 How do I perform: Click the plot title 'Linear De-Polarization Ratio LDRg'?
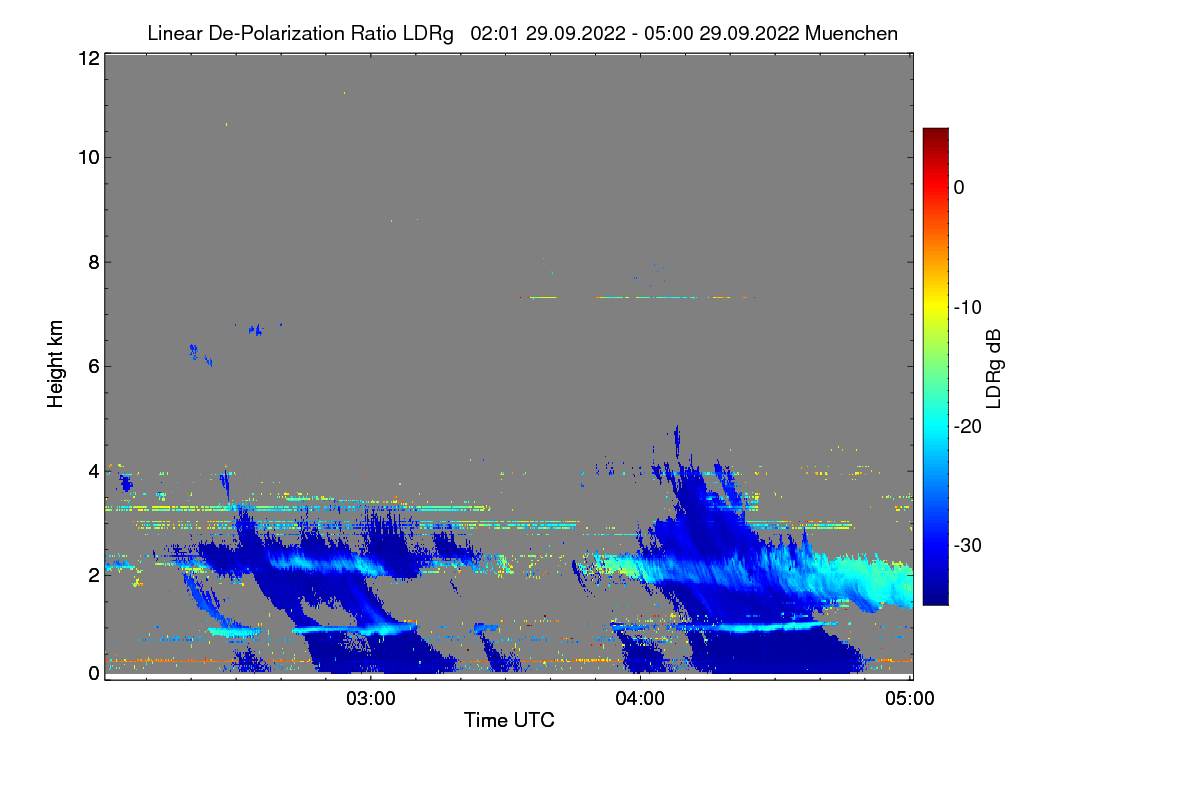tap(300, 33)
